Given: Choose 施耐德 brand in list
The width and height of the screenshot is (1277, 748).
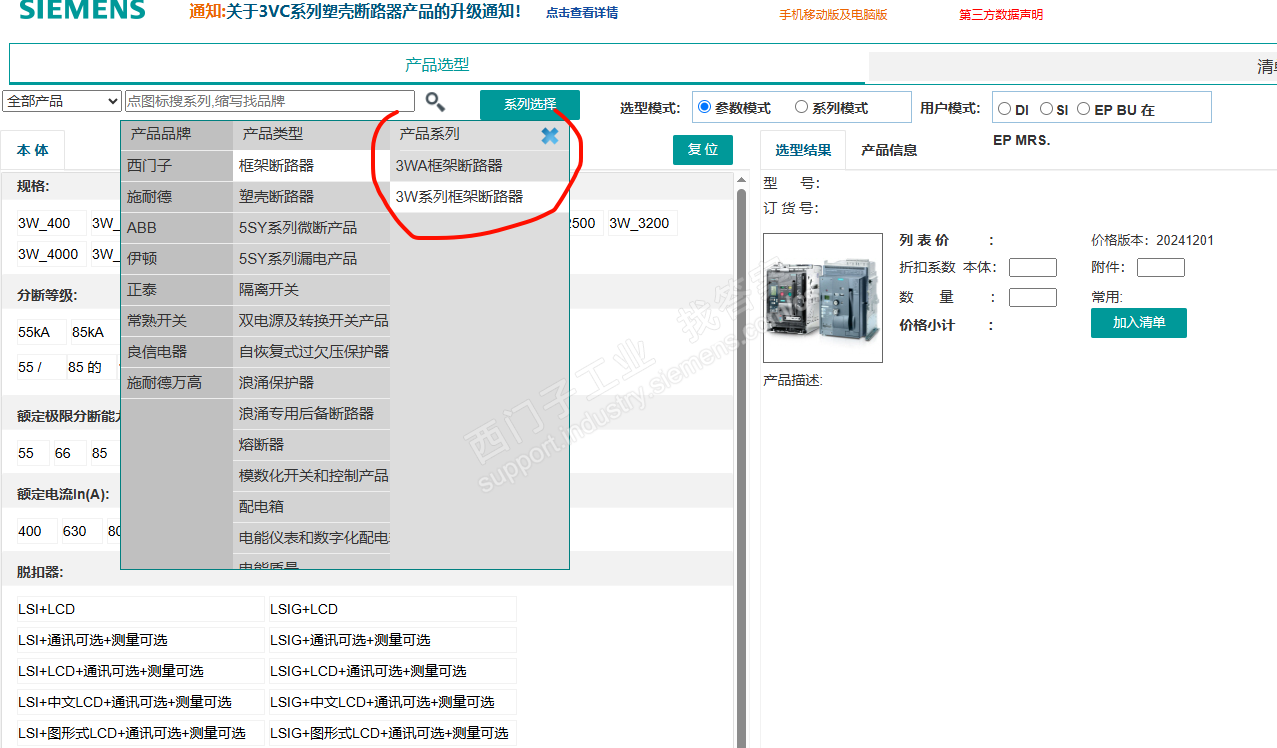Looking at the screenshot, I should coord(177,196).
